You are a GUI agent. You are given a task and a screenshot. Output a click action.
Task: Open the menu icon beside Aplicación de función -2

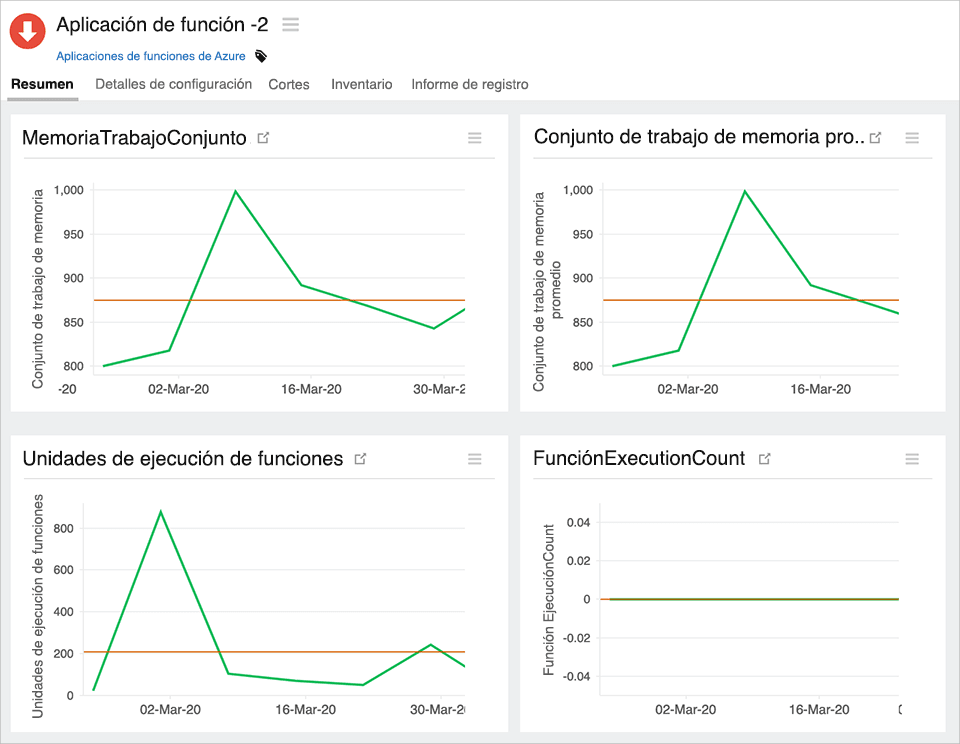(290, 25)
